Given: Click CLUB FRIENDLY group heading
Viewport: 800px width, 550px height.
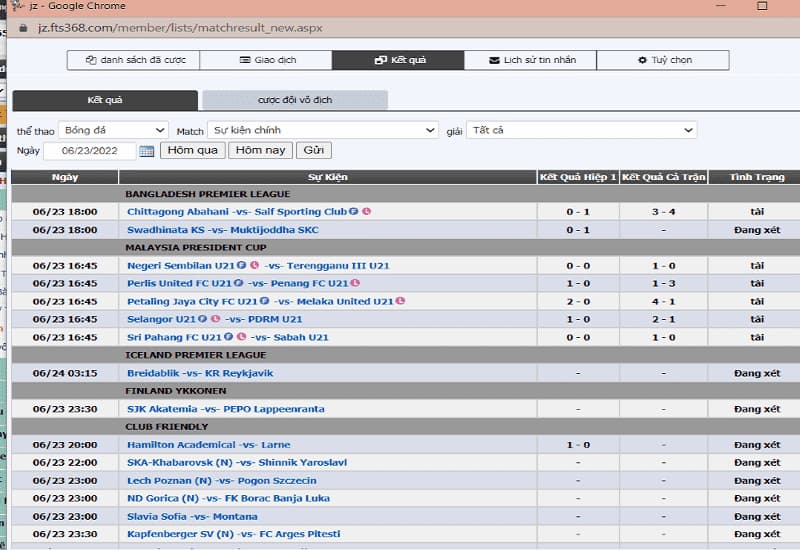Looking at the screenshot, I should tap(166, 427).
